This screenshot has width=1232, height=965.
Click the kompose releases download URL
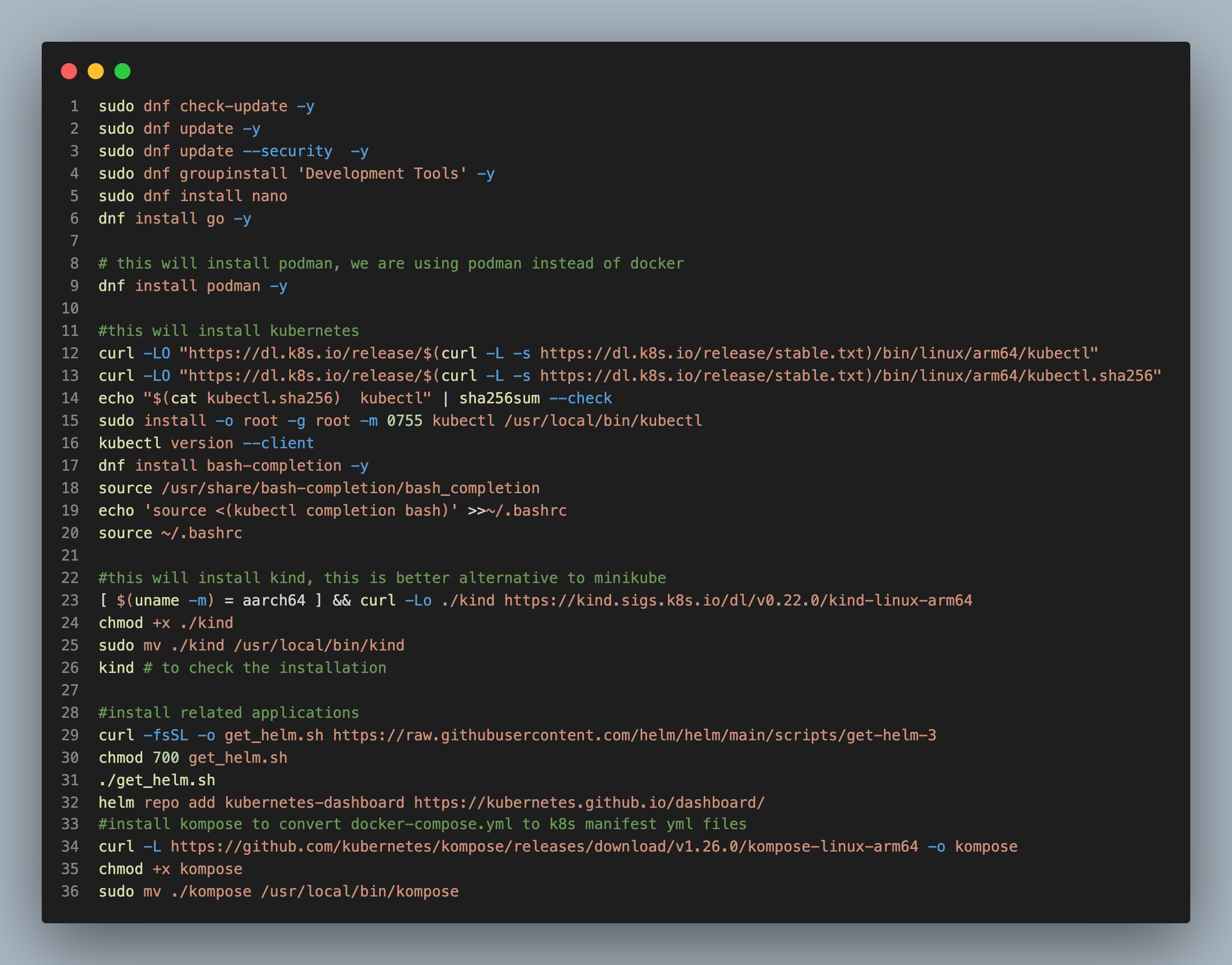[544, 846]
